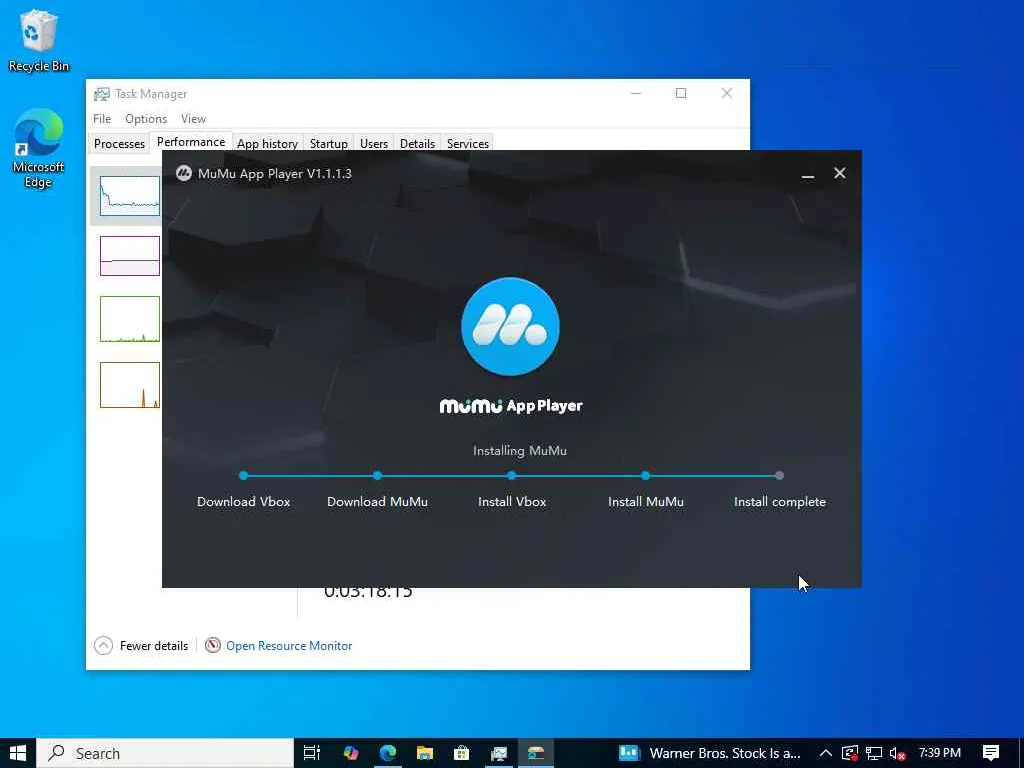Collapse Task Manager with Fewer details
1024x768 pixels.
click(142, 645)
